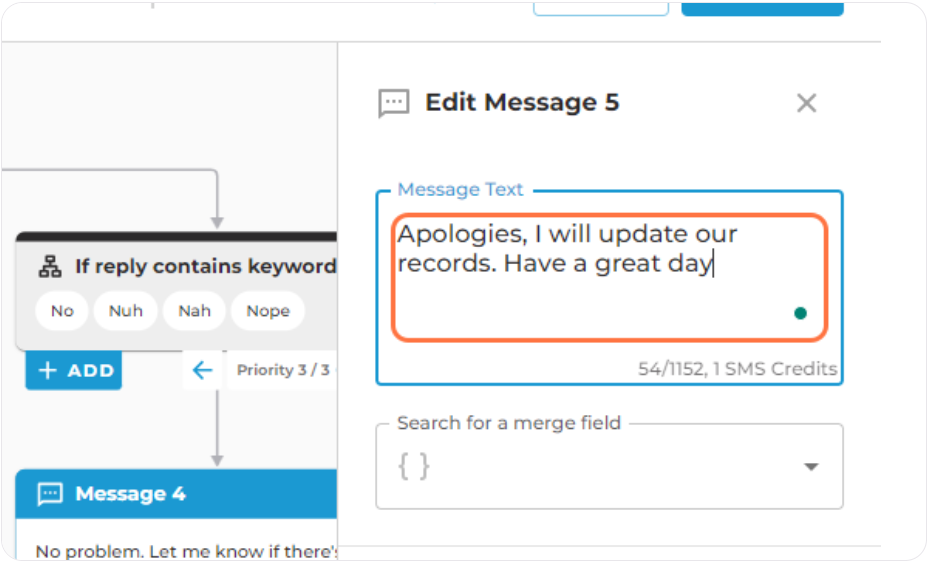The height and width of the screenshot is (565, 929).
Task: Click inside the Message Text field
Action: click(x=609, y=277)
